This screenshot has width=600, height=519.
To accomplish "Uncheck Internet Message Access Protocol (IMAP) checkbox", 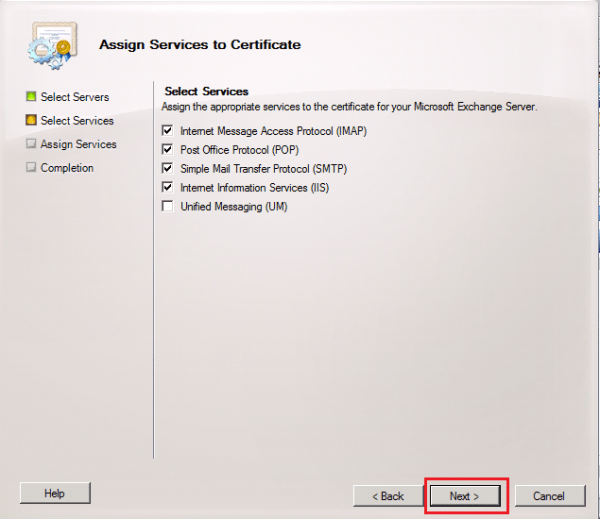I will coord(167,131).
